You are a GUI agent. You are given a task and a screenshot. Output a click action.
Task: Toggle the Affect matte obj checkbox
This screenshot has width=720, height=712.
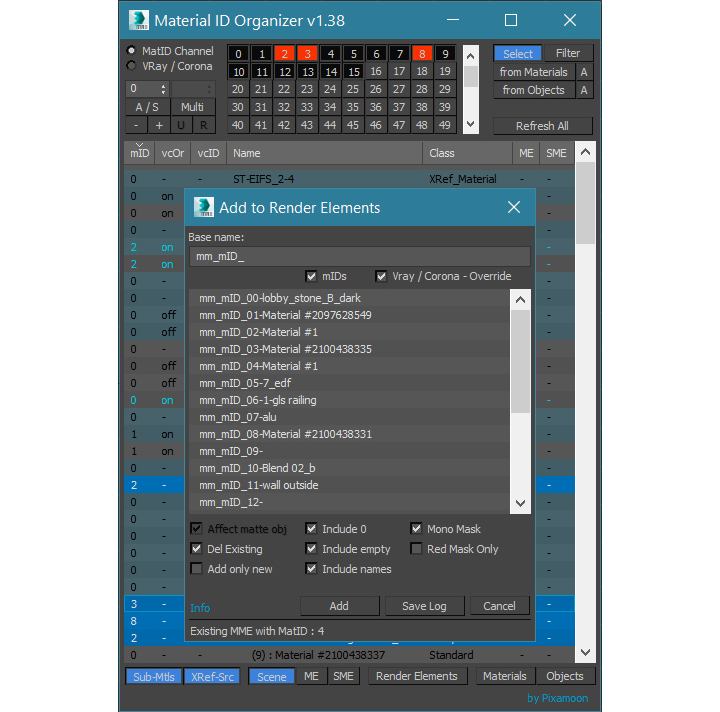pos(196,528)
